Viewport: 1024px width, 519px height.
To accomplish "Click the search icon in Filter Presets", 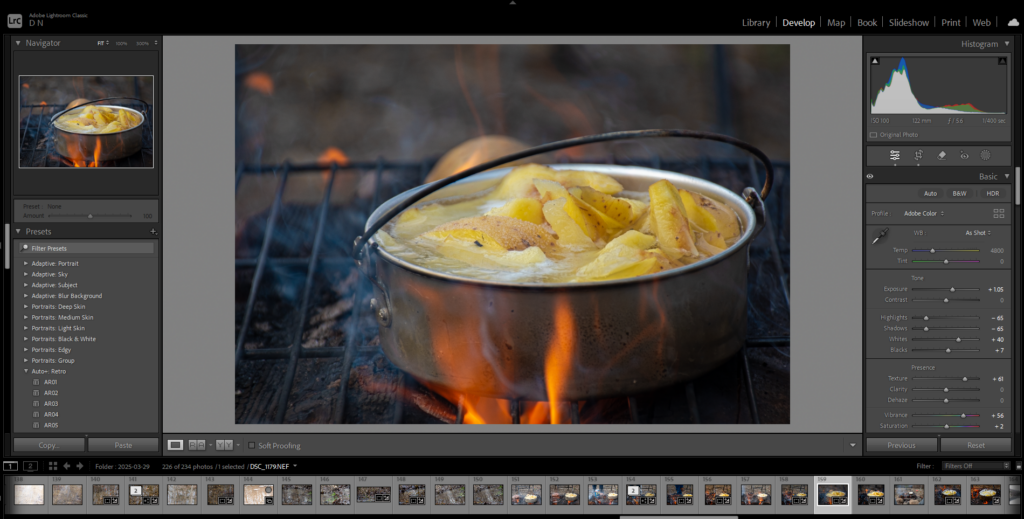I will point(24,248).
